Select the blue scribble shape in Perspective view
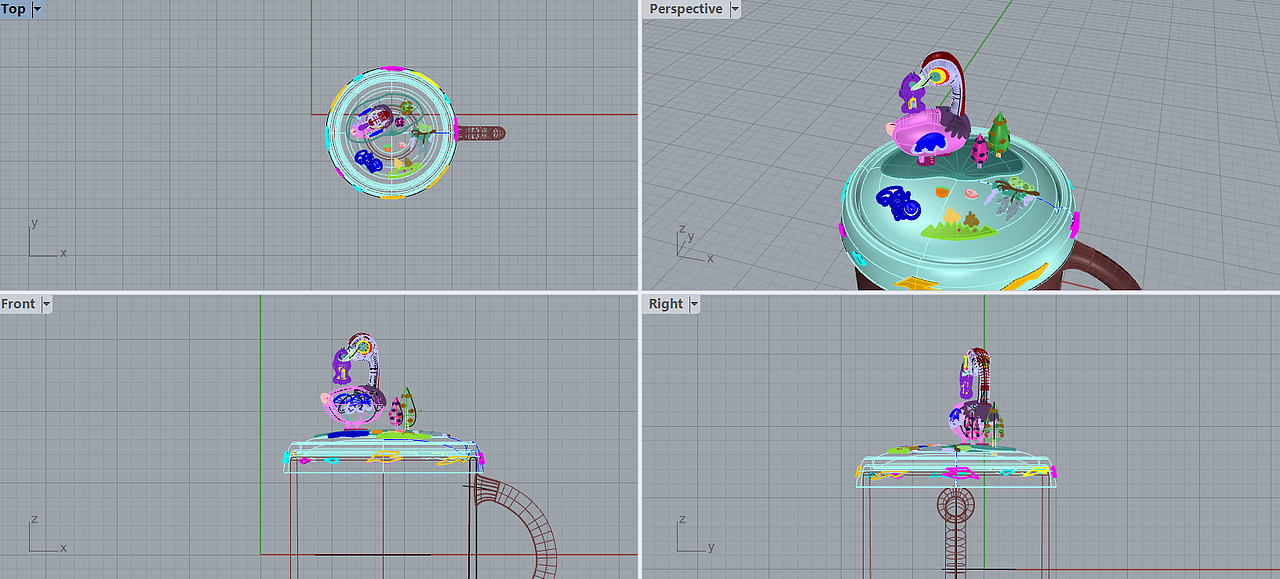The image size is (1280, 579). [x=900, y=203]
